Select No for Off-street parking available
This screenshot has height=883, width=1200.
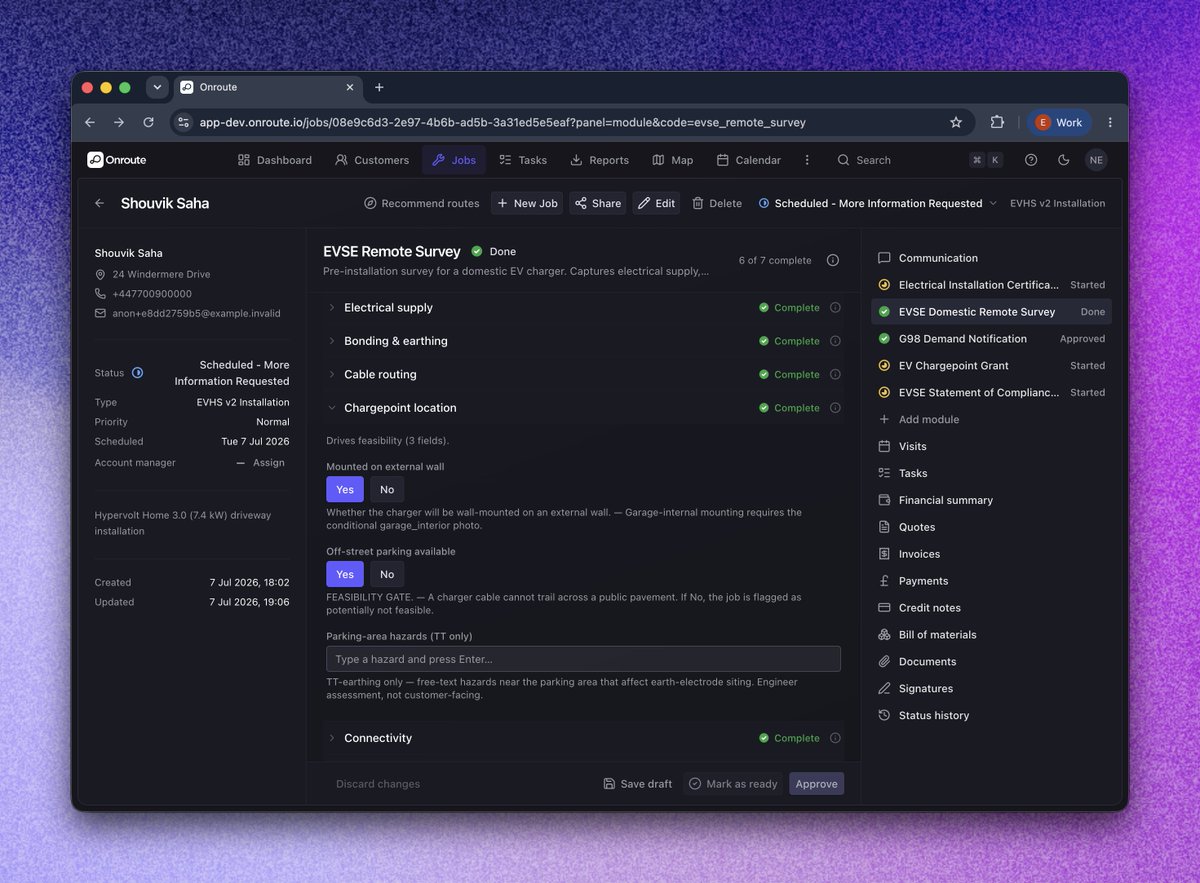click(x=387, y=574)
